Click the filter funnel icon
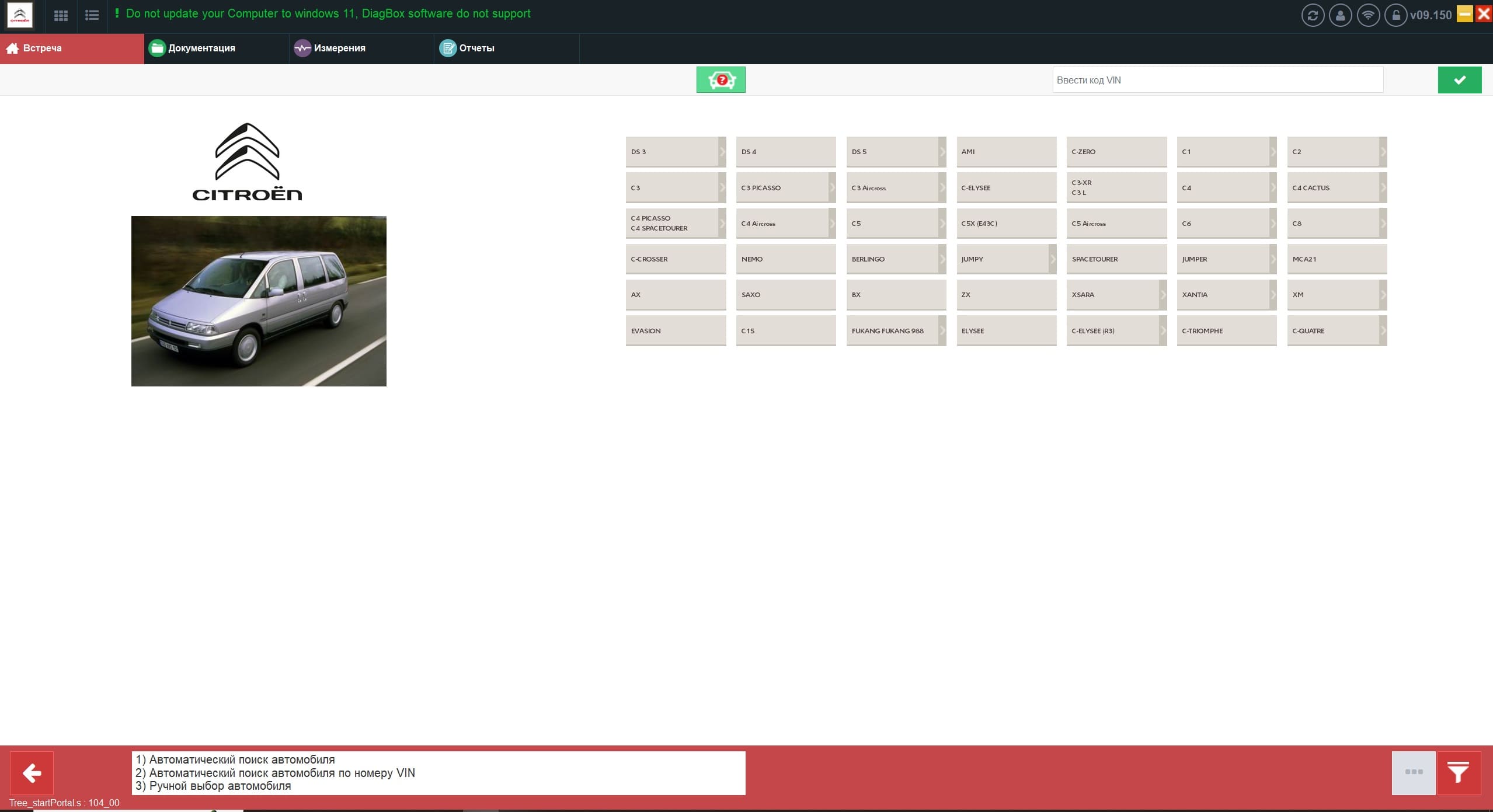 1458,772
